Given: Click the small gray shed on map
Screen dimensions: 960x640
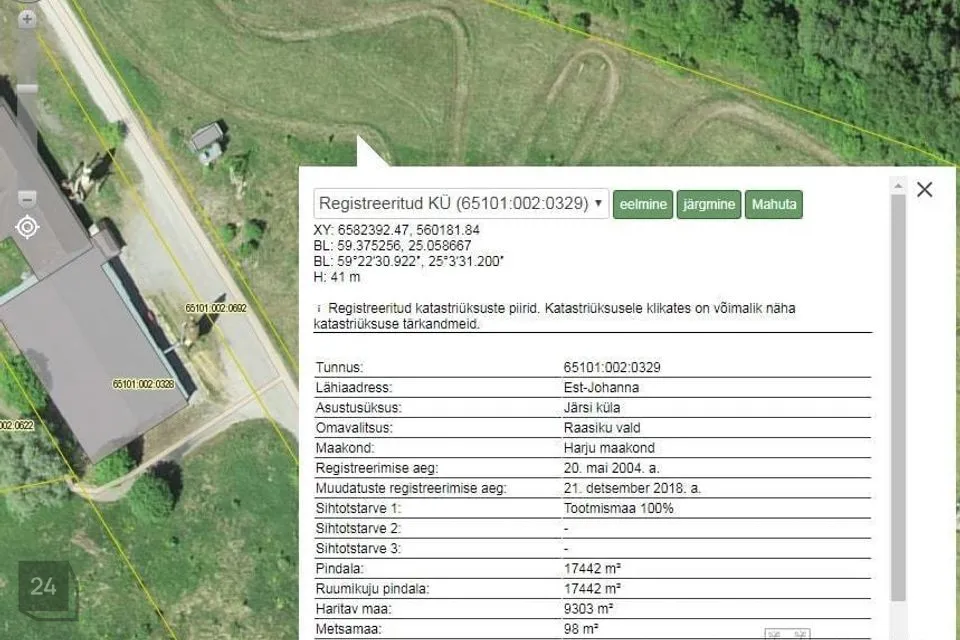Looking at the screenshot, I should (x=207, y=140).
